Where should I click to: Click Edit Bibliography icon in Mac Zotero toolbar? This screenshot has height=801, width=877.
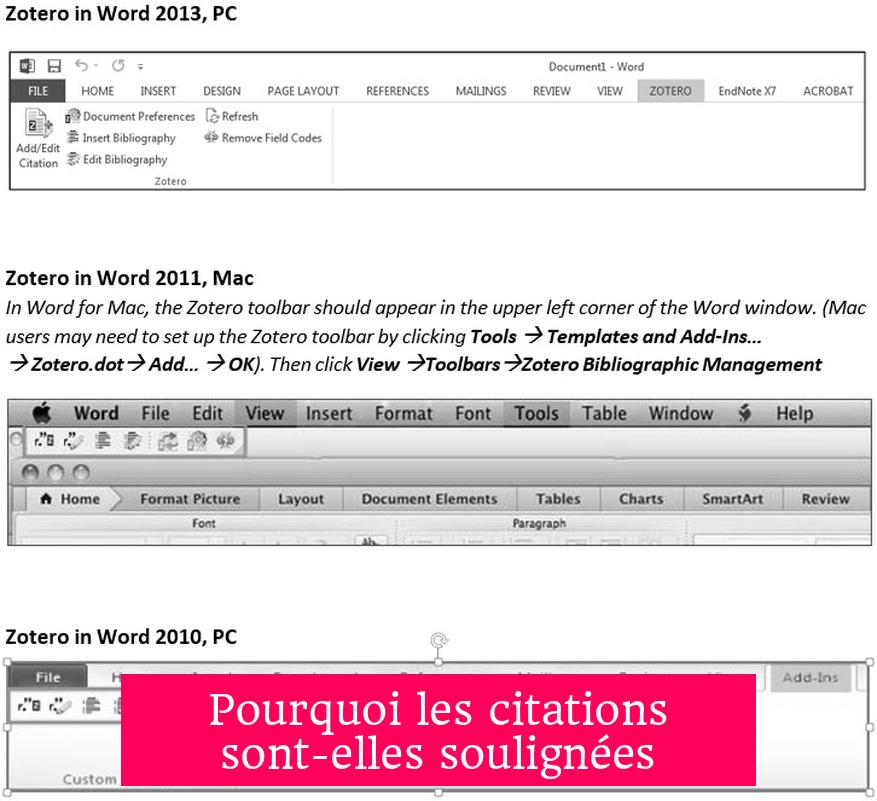tap(132, 441)
